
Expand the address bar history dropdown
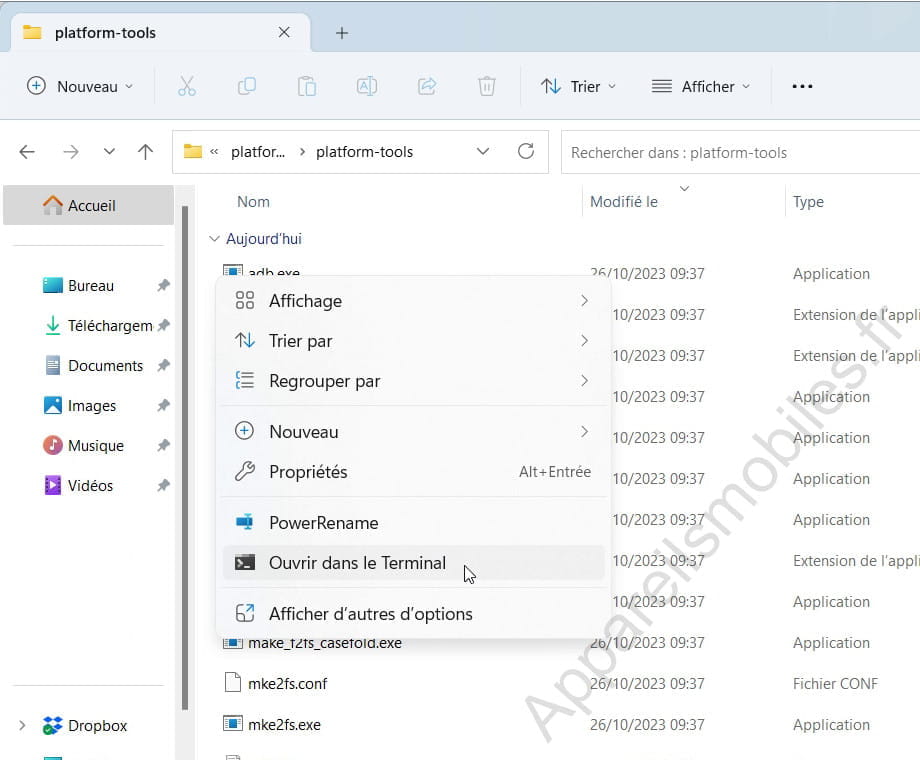pyautogui.click(x=483, y=151)
